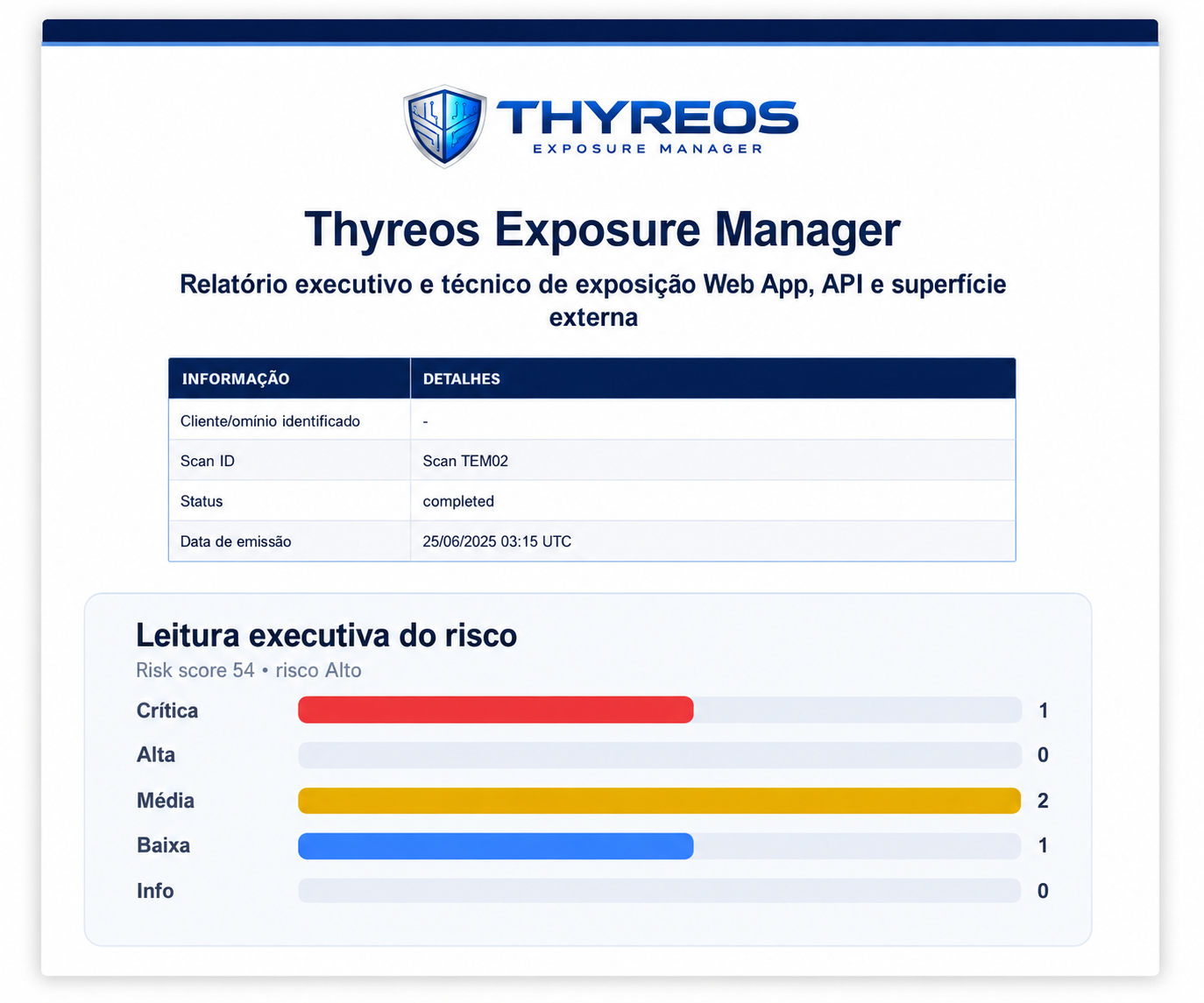The height and width of the screenshot is (1003, 1204).
Task: Click the 'Baixa' severity label
Action: [x=163, y=845]
